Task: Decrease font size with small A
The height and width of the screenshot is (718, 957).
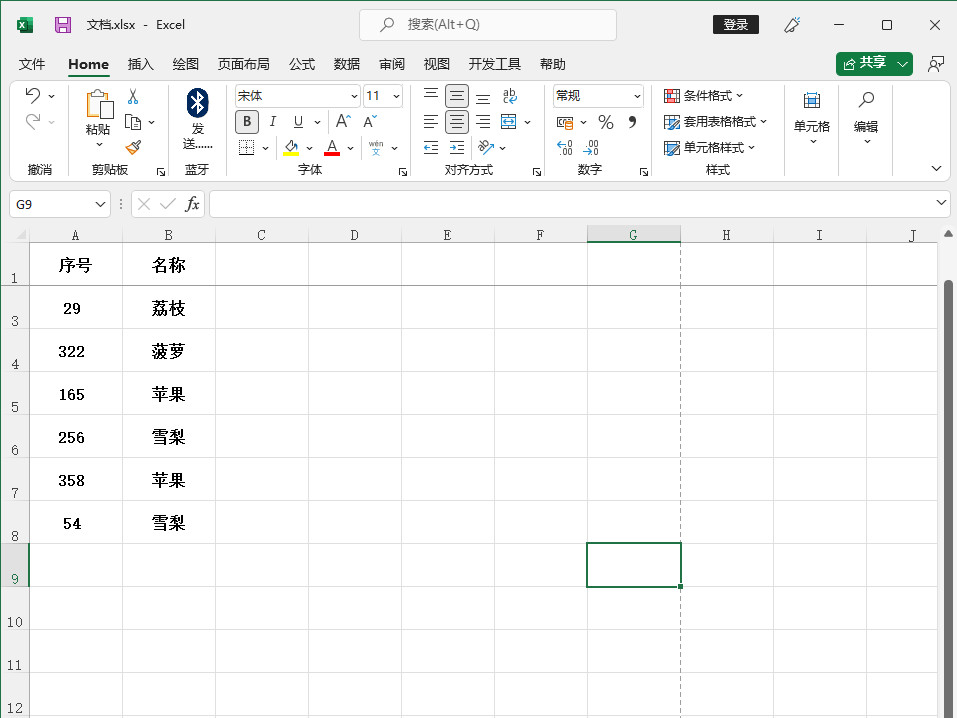Action: (370, 121)
